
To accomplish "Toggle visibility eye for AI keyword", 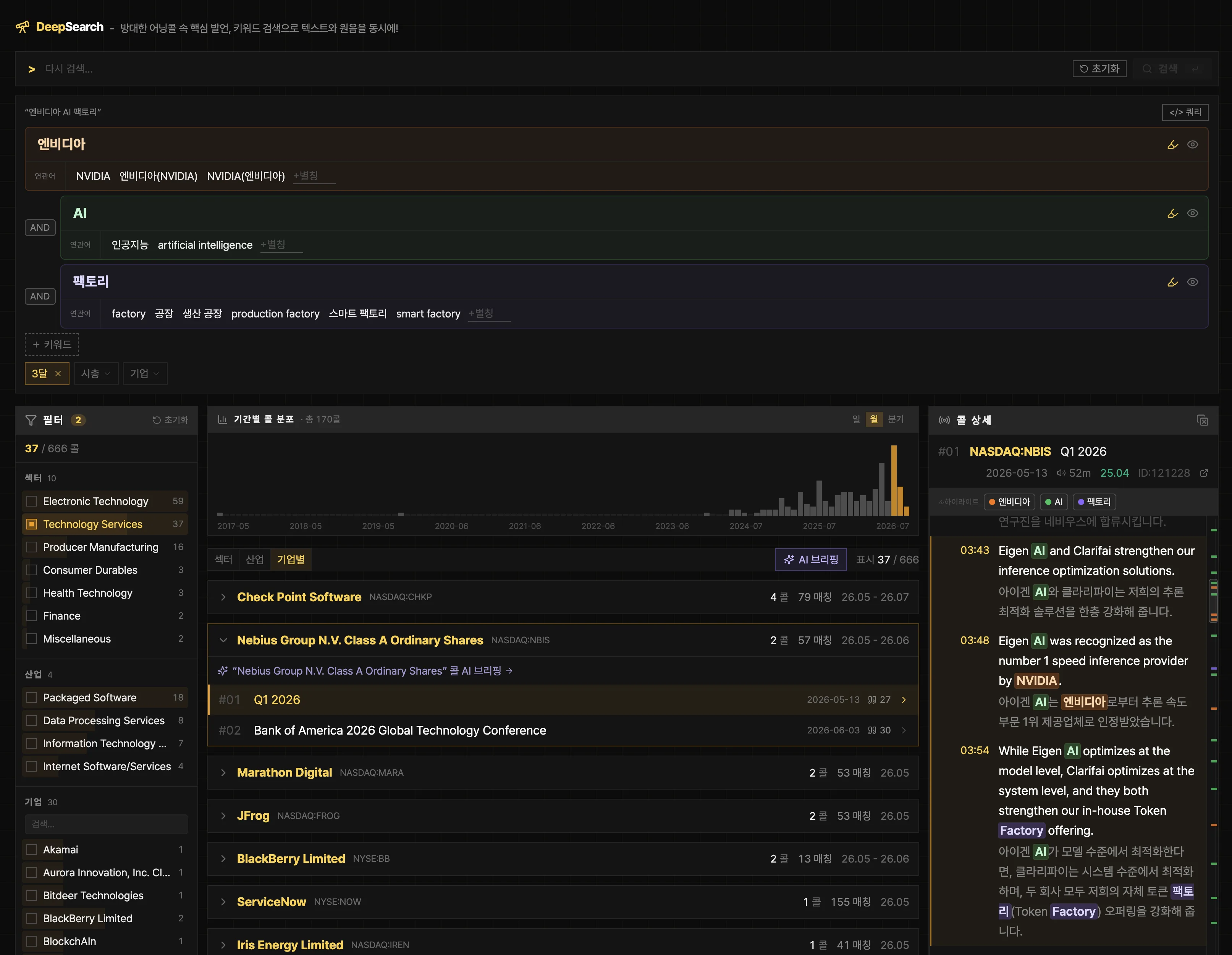I will tap(1193, 214).
